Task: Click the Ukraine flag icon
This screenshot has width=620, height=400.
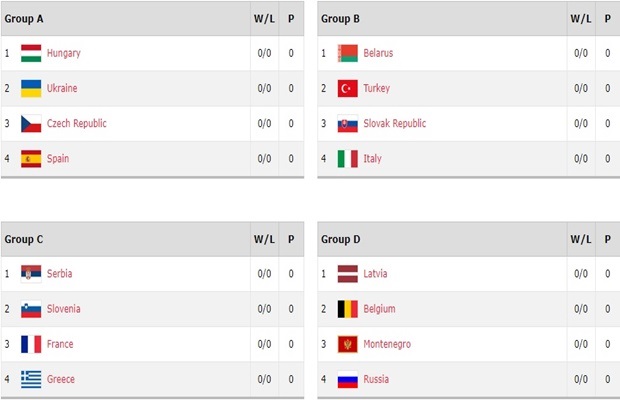Action: [x=31, y=88]
